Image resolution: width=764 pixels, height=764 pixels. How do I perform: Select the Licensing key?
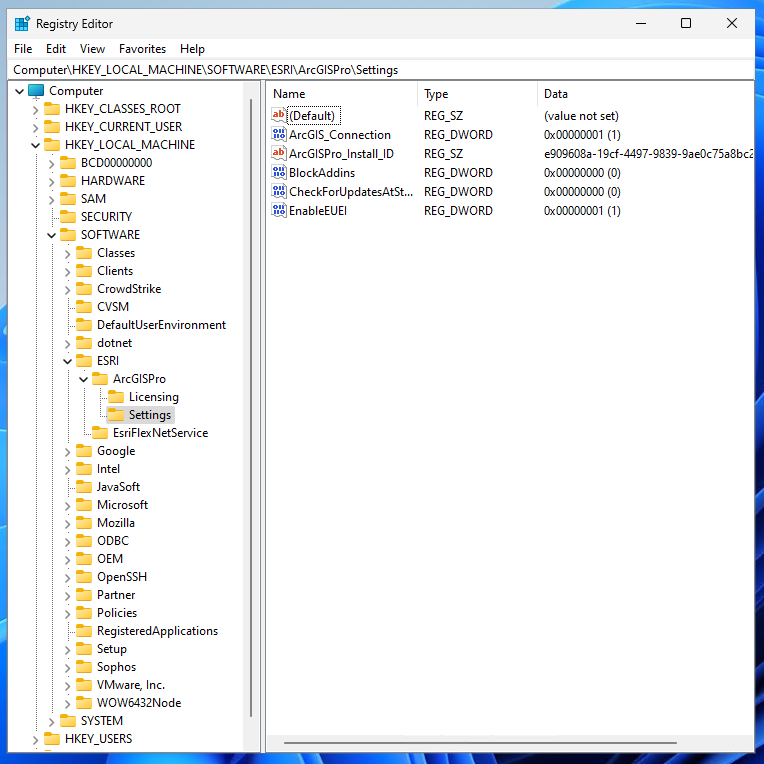[153, 397]
